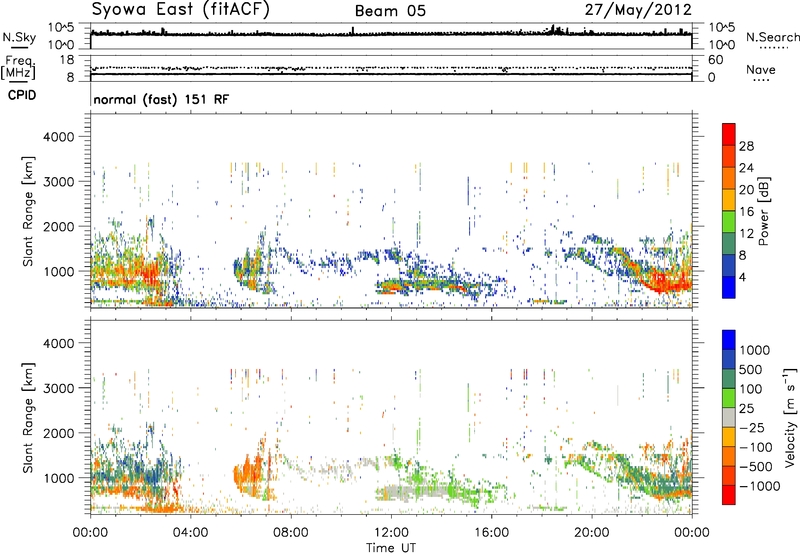Select the "Beam 05" heading
This screenshot has width=800, height=554.
[390, 11]
